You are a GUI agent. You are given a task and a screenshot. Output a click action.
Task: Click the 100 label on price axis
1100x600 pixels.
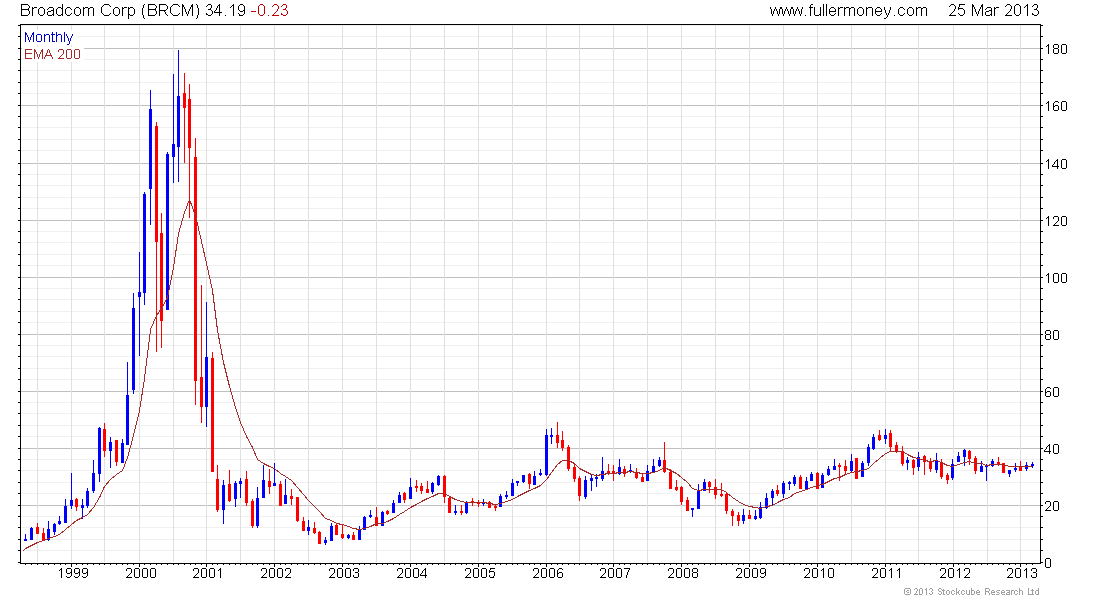(1056, 278)
